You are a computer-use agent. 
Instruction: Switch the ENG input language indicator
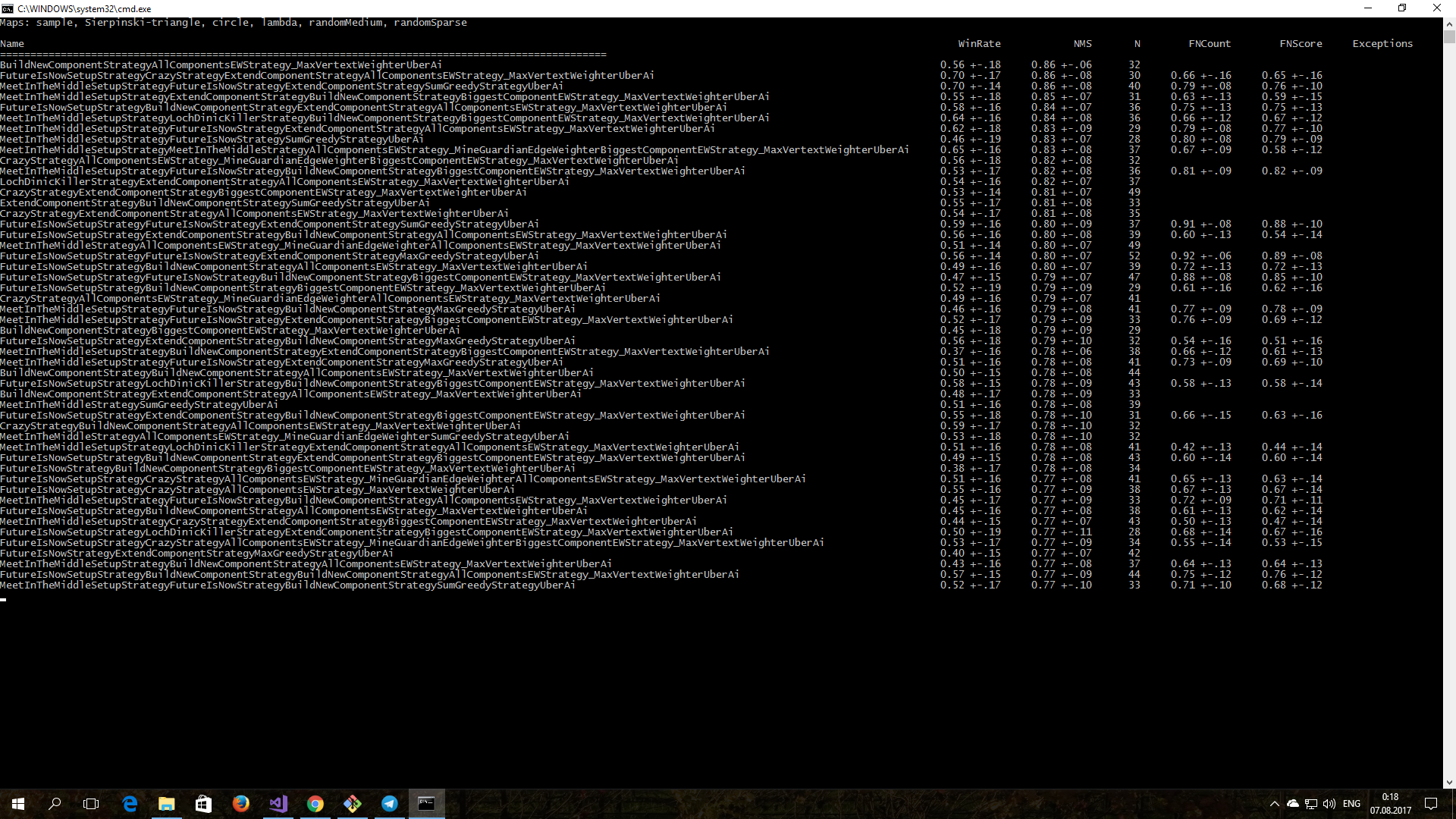click(x=1351, y=804)
